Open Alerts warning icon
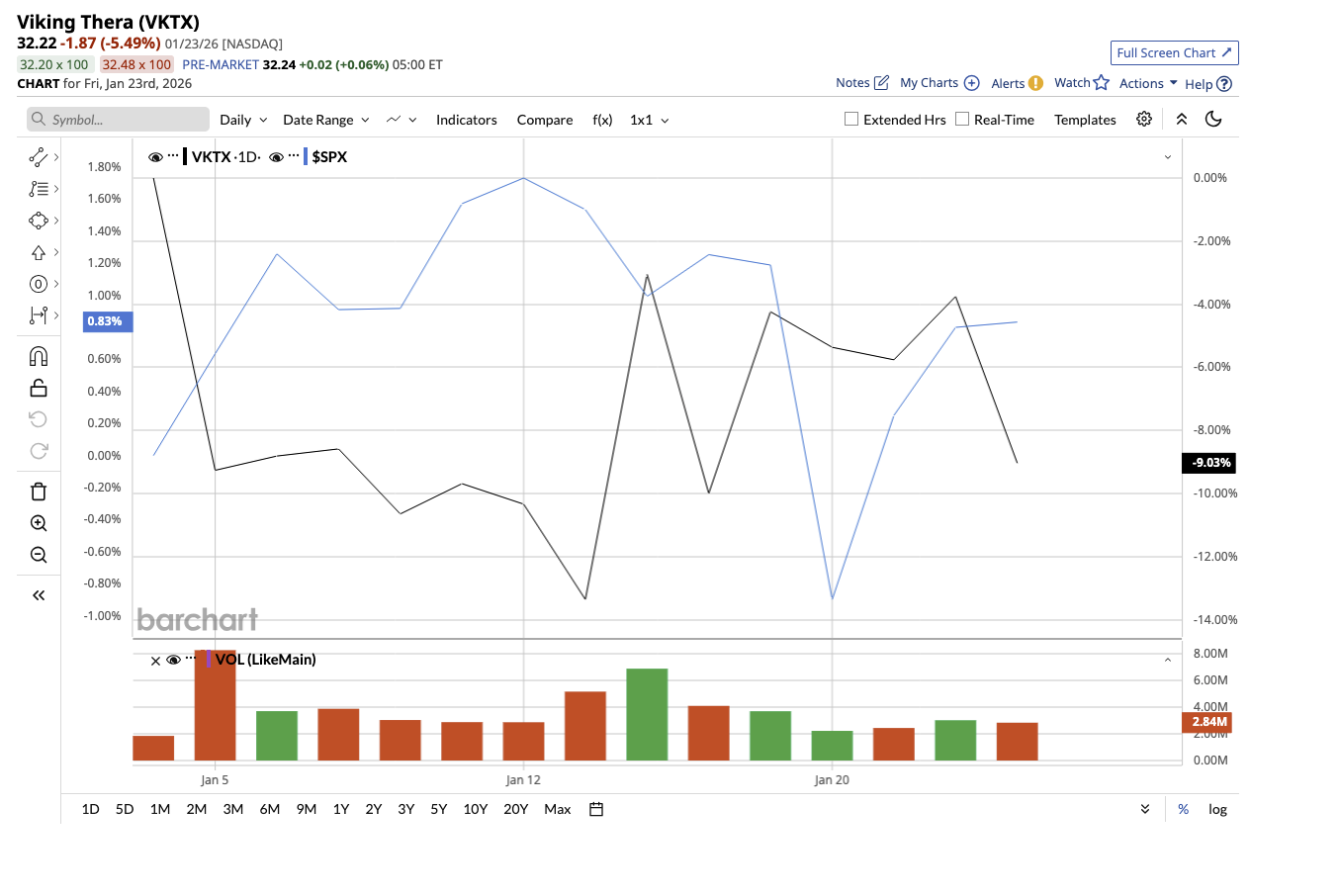This screenshot has width=1339, height=896. (x=1035, y=83)
